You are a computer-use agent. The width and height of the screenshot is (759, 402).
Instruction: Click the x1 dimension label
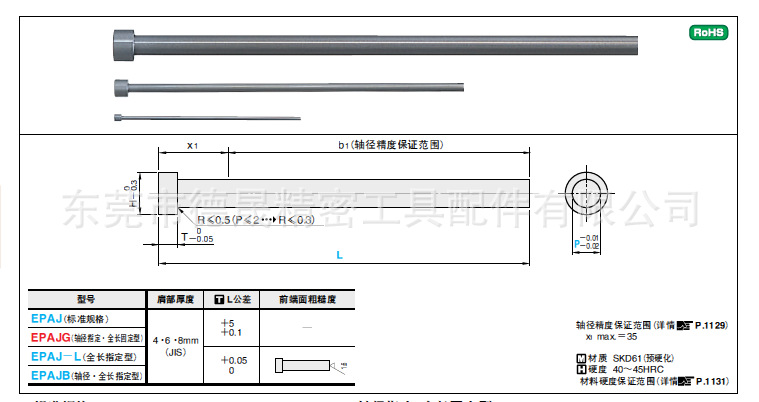(192, 145)
